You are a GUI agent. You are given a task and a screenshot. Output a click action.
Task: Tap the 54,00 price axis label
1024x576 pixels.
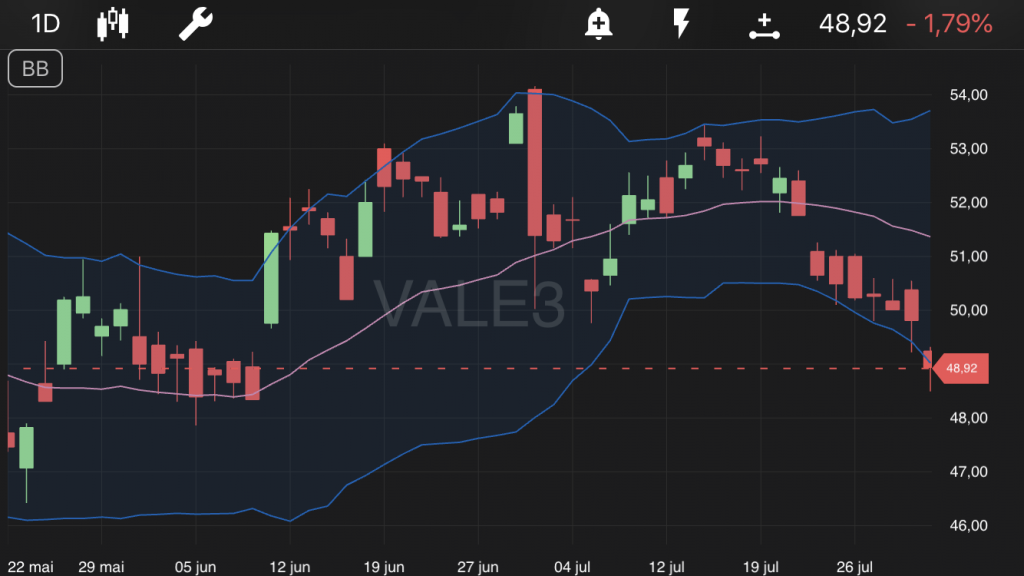tap(968, 95)
